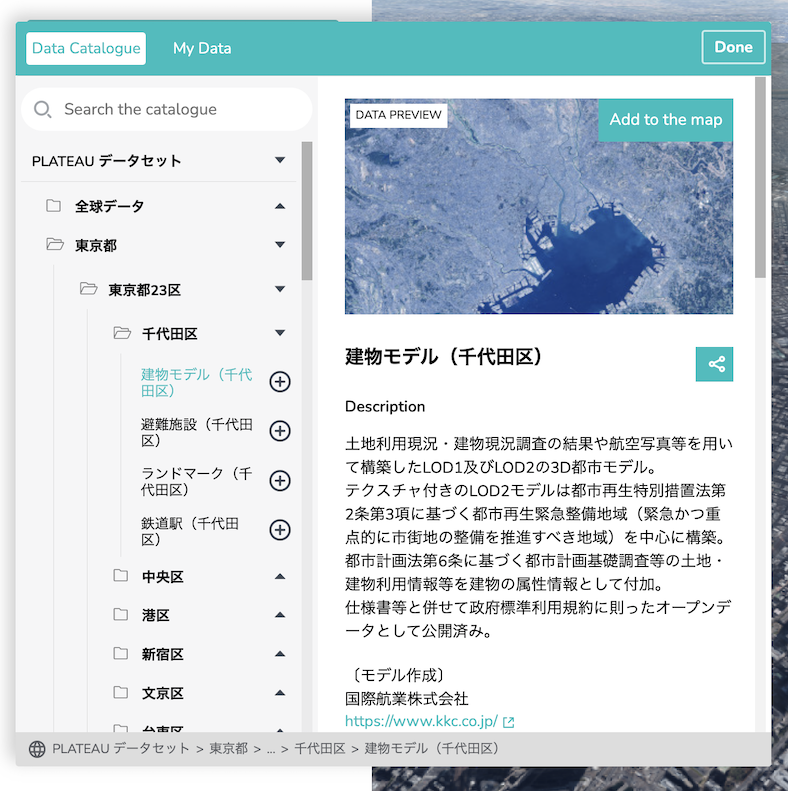Expand 港区 using its arrow
The width and height of the screenshot is (788, 791).
click(x=280, y=615)
